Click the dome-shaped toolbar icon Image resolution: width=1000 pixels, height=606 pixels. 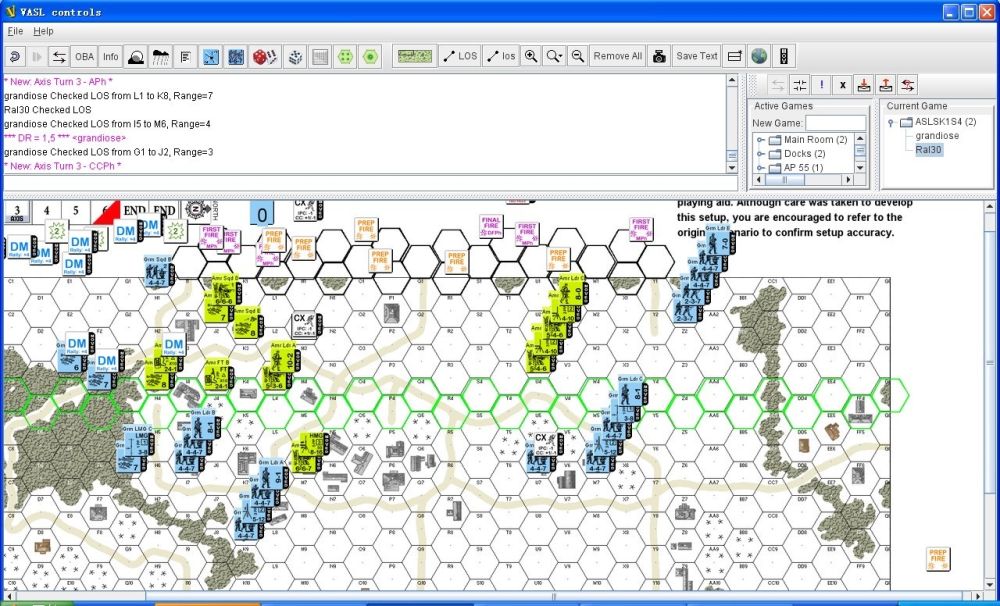coord(136,56)
